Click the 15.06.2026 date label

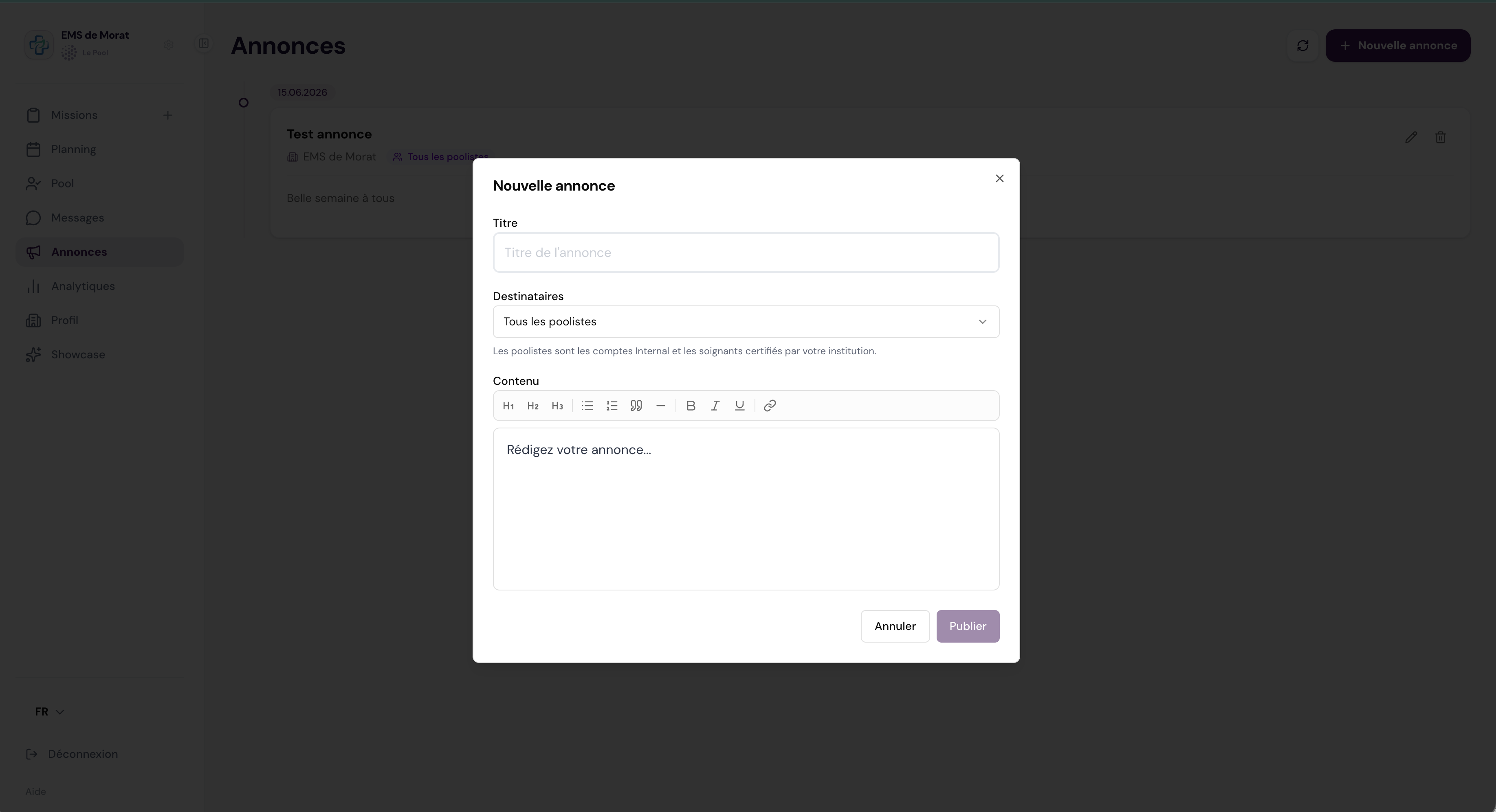click(x=302, y=93)
